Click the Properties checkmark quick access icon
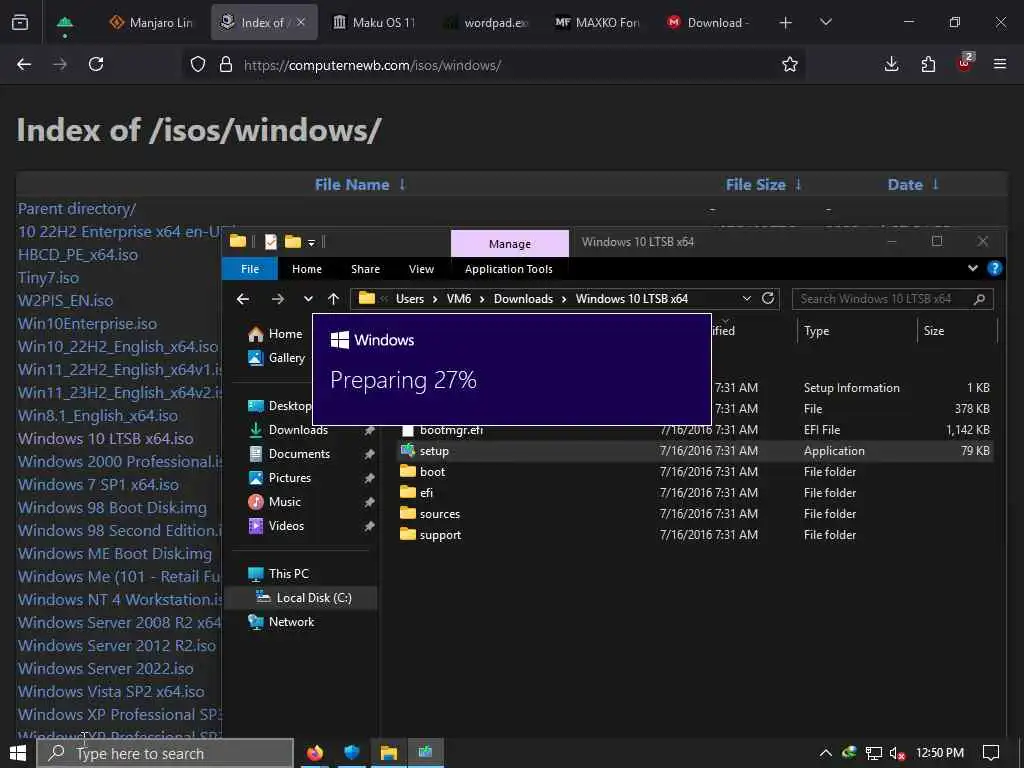 270,242
